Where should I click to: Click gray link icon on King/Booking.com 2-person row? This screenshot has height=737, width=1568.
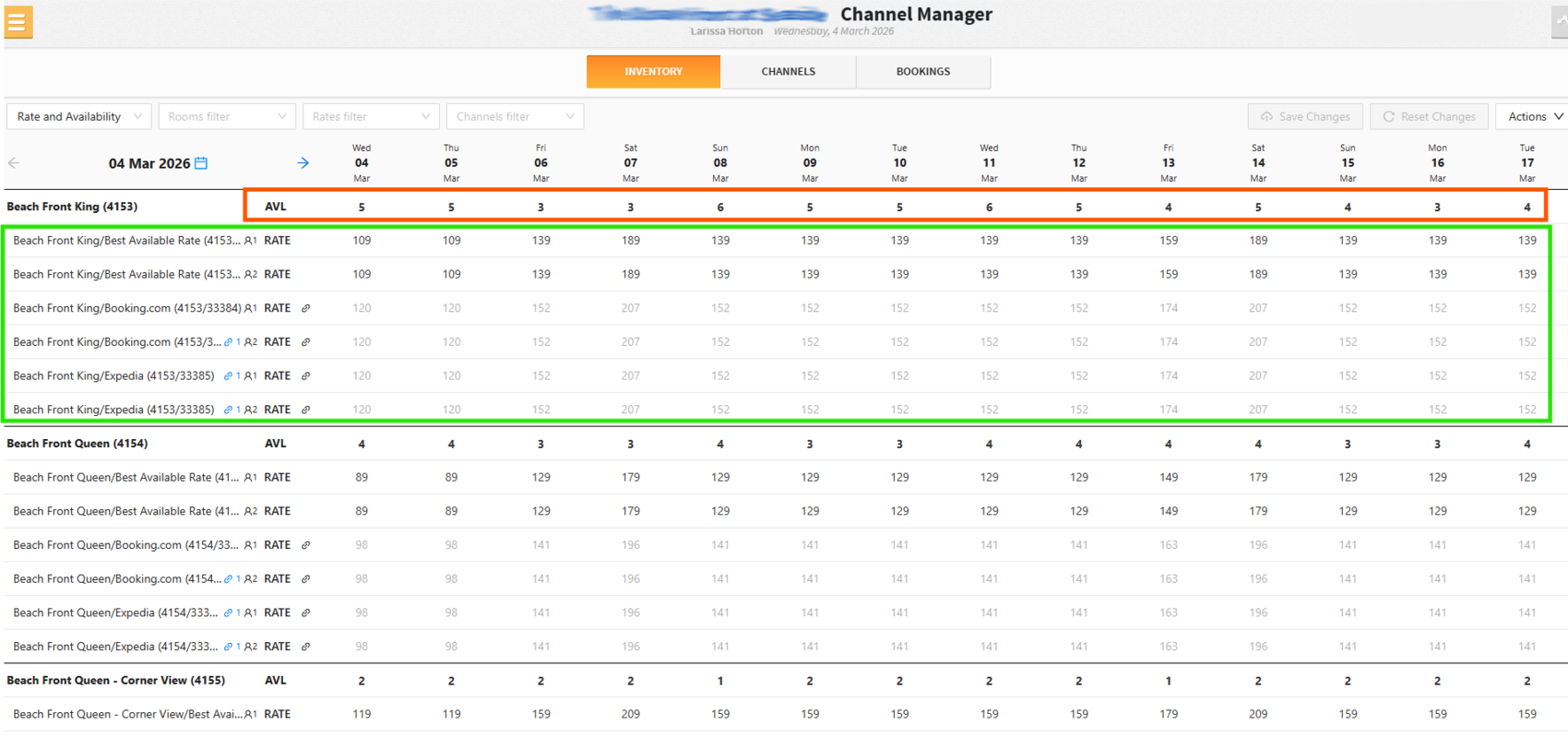[306, 342]
